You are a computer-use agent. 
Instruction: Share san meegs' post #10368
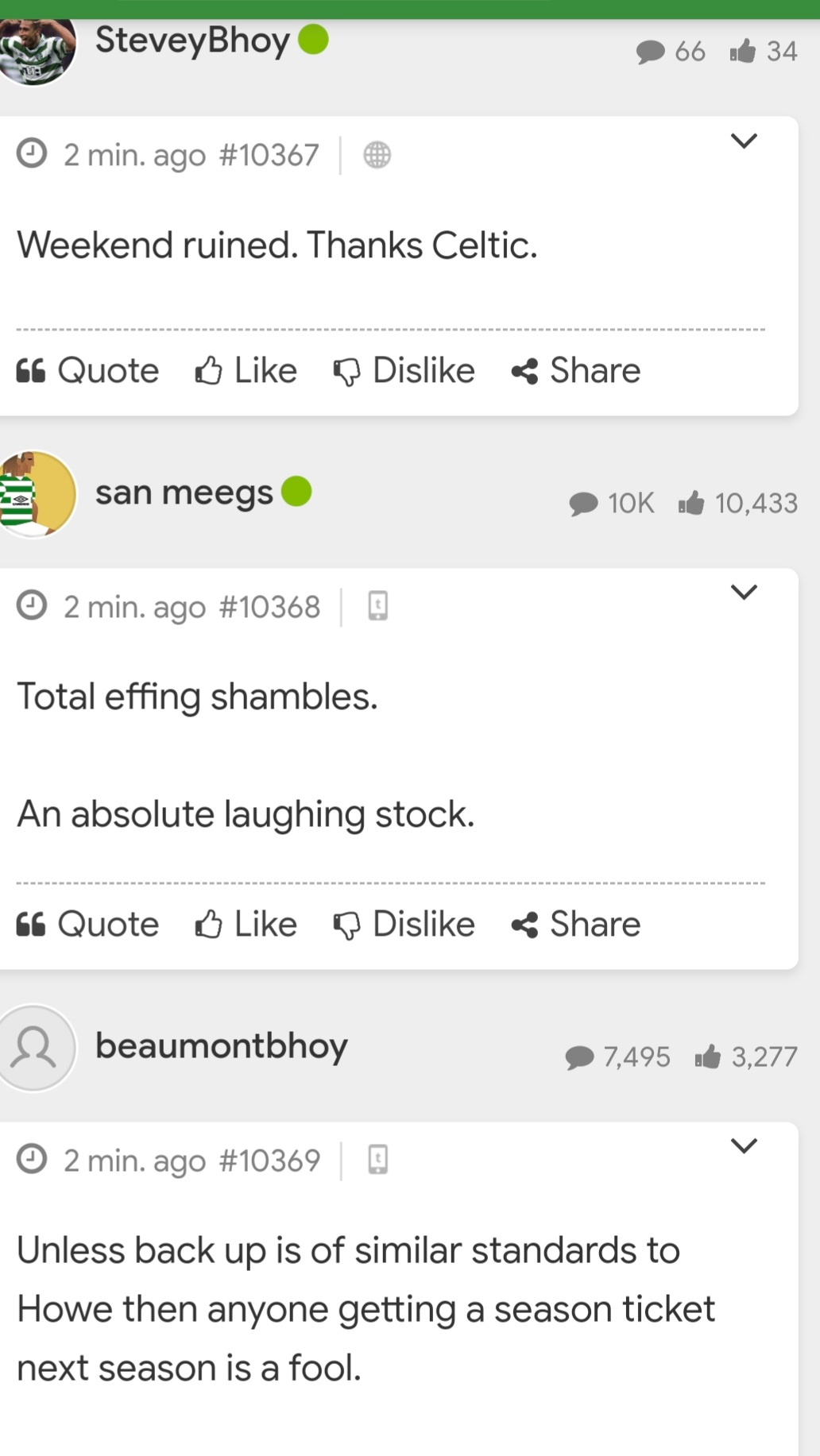[x=576, y=925]
